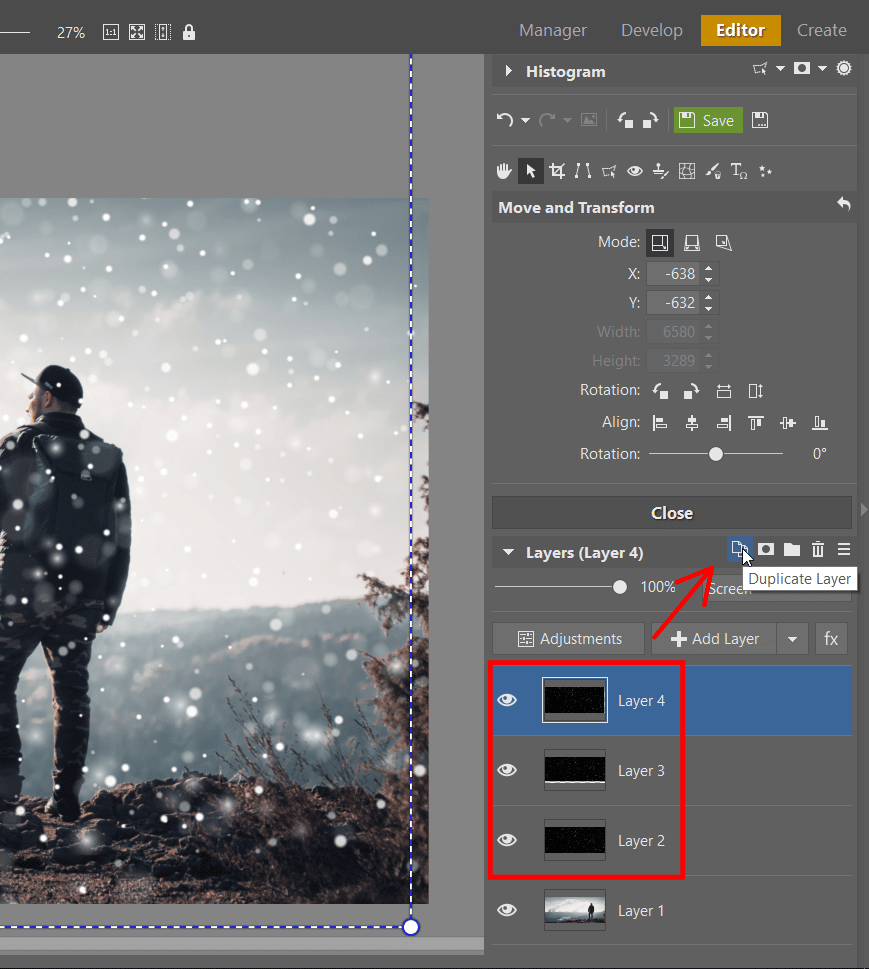Viewport: 869px width, 969px height.
Task: Select the Paintbrush and Fill tool
Action: click(713, 171)
